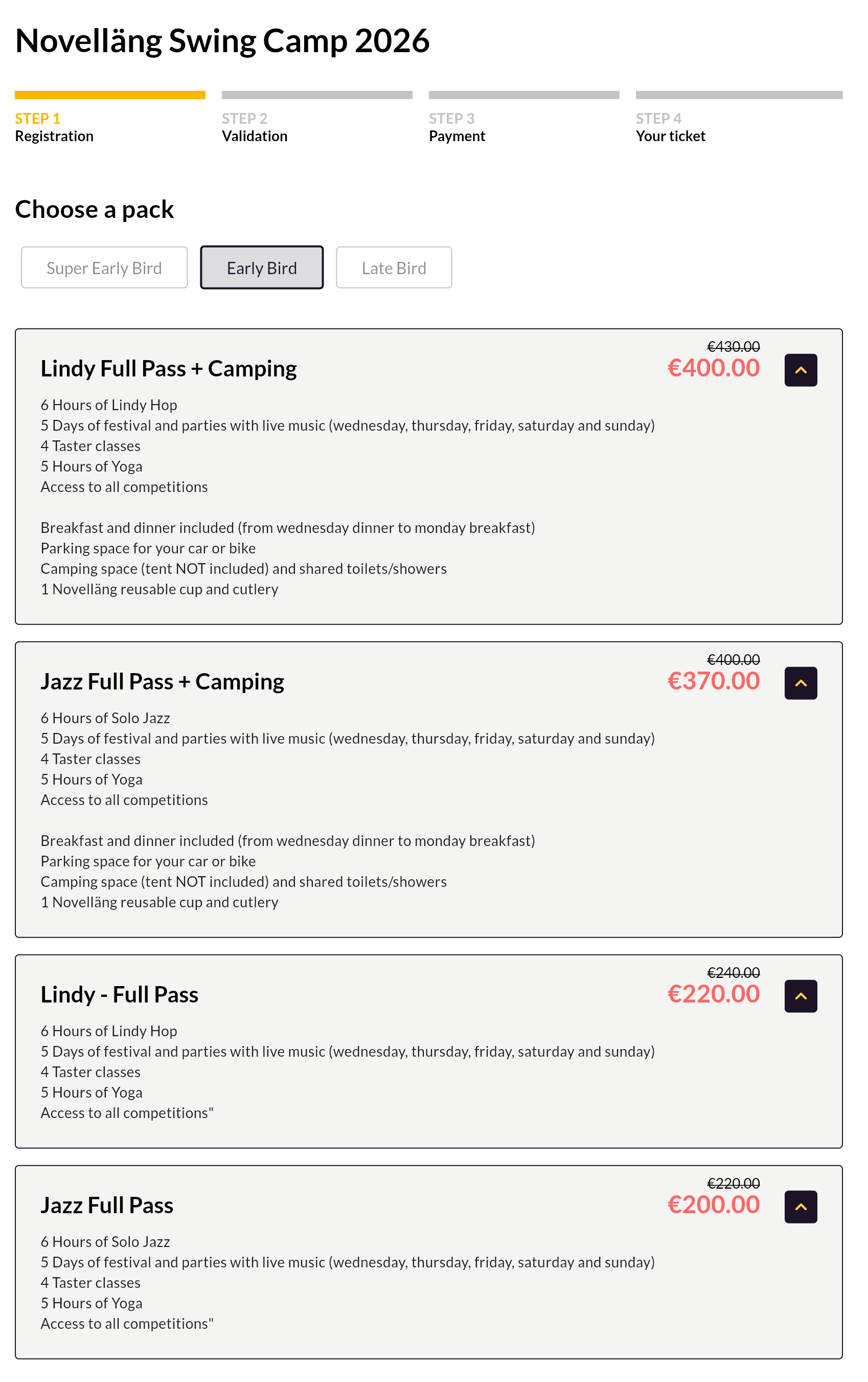Screen dimensions: 868x1382
Task: Collapse the Lindy - Full Pass card
Action: (x=801, y=996)
